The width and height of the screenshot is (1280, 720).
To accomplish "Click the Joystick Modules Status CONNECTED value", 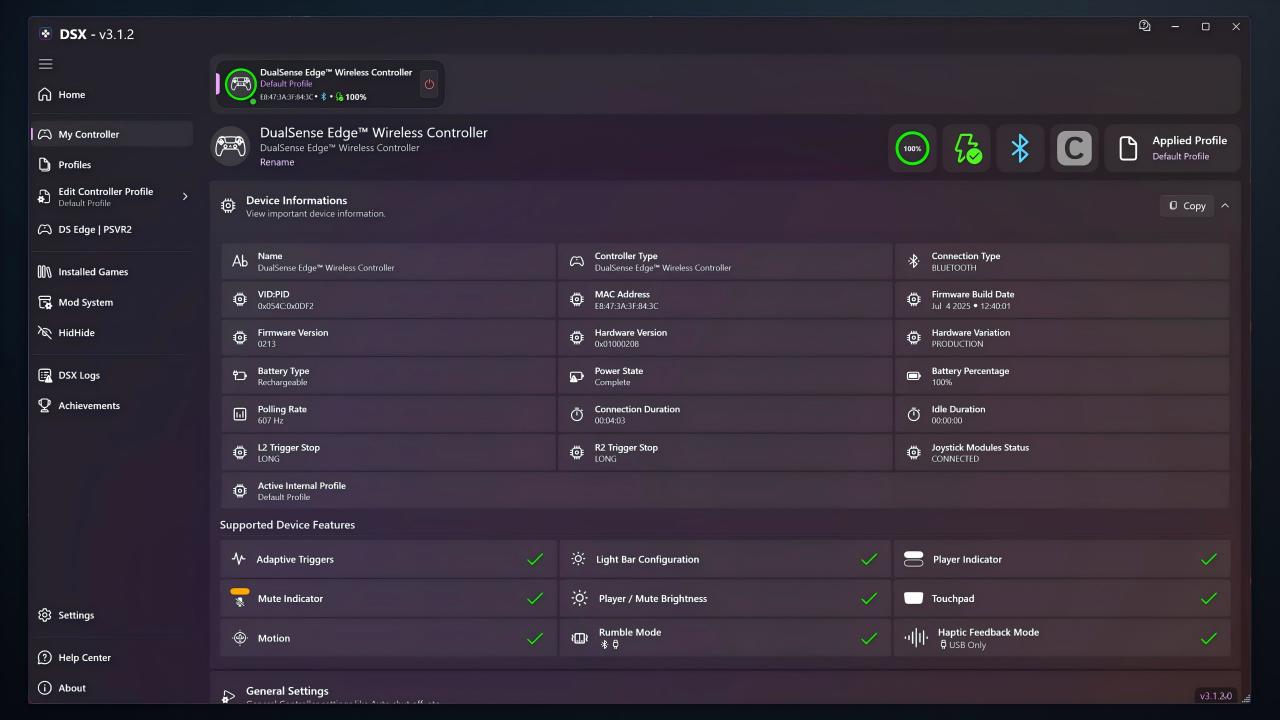I will click(956, 459).
